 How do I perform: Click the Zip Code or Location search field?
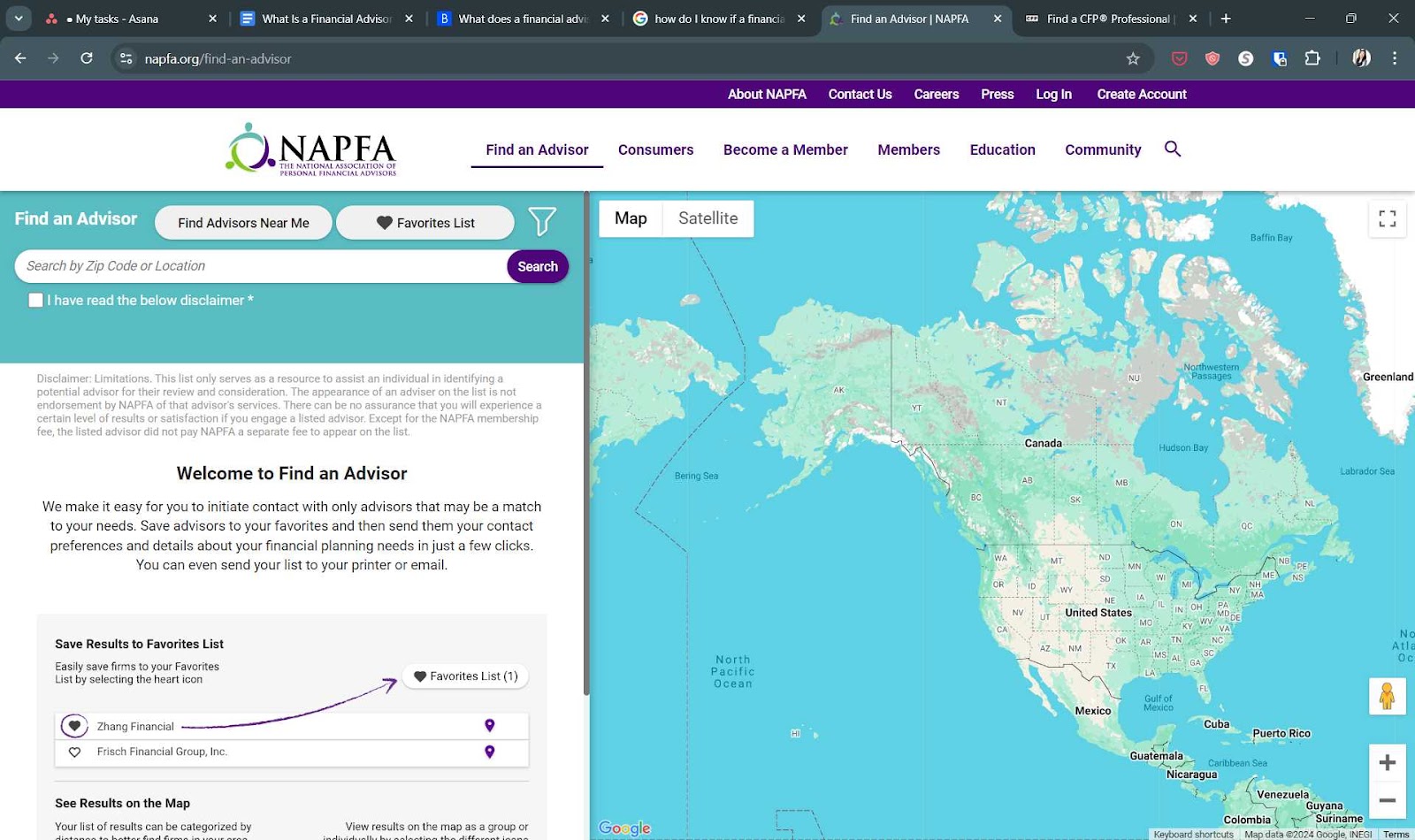[x=261, y=266]
